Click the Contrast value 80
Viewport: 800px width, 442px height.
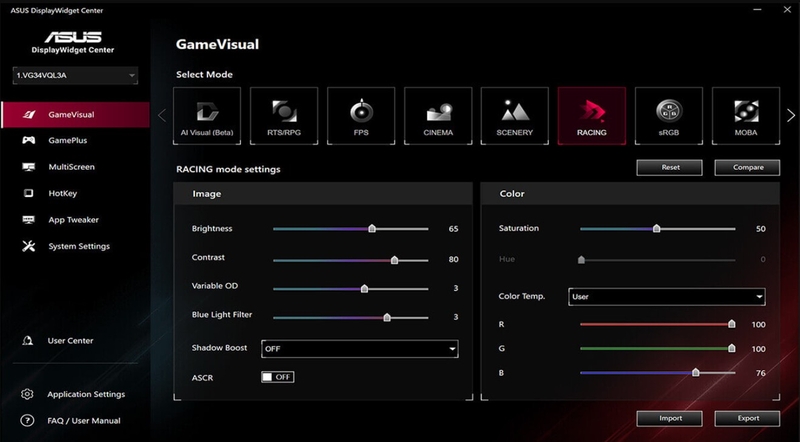(x=454, y=259)
